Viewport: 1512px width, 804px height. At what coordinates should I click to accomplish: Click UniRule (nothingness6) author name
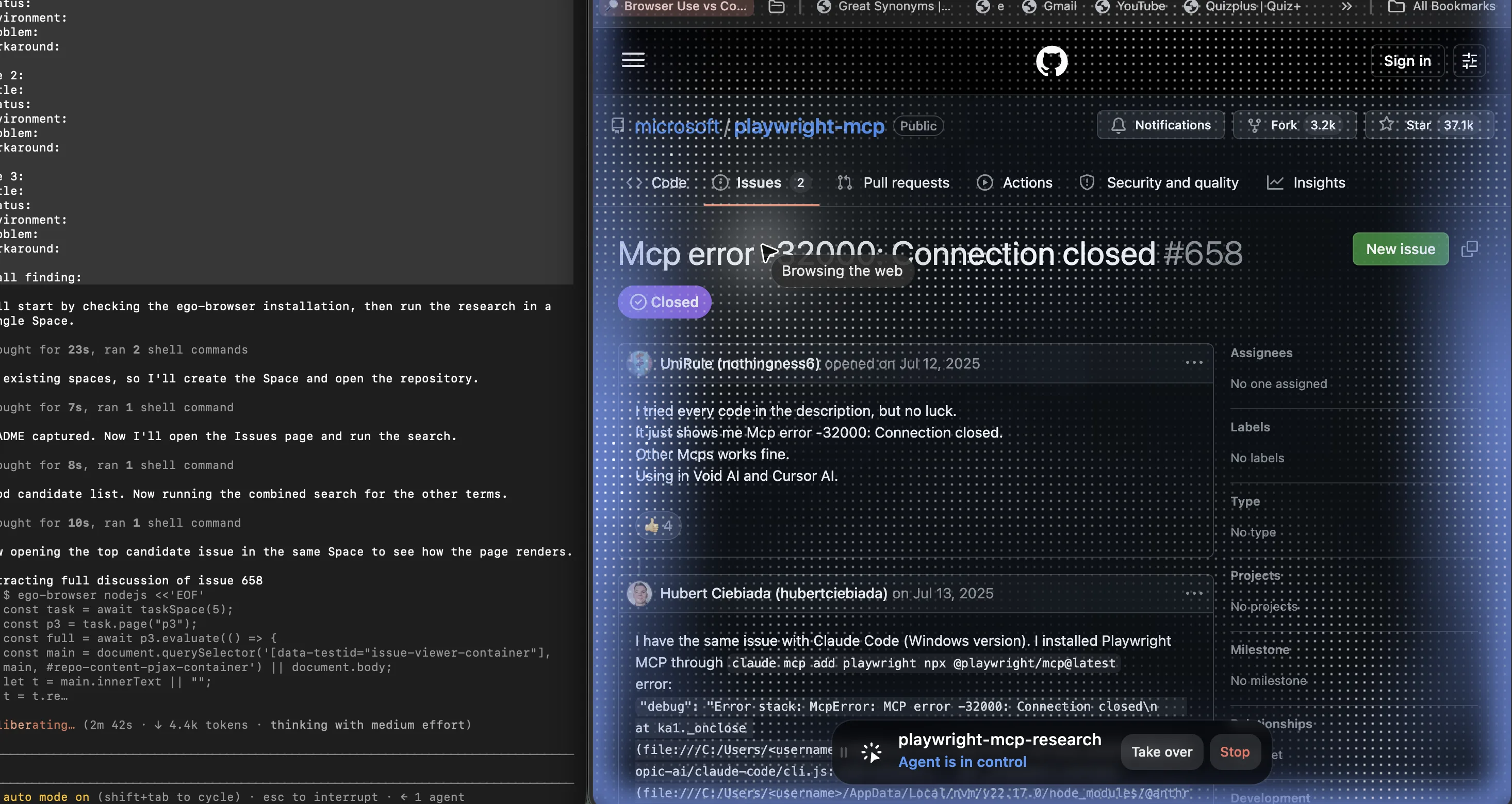[739, 363]
